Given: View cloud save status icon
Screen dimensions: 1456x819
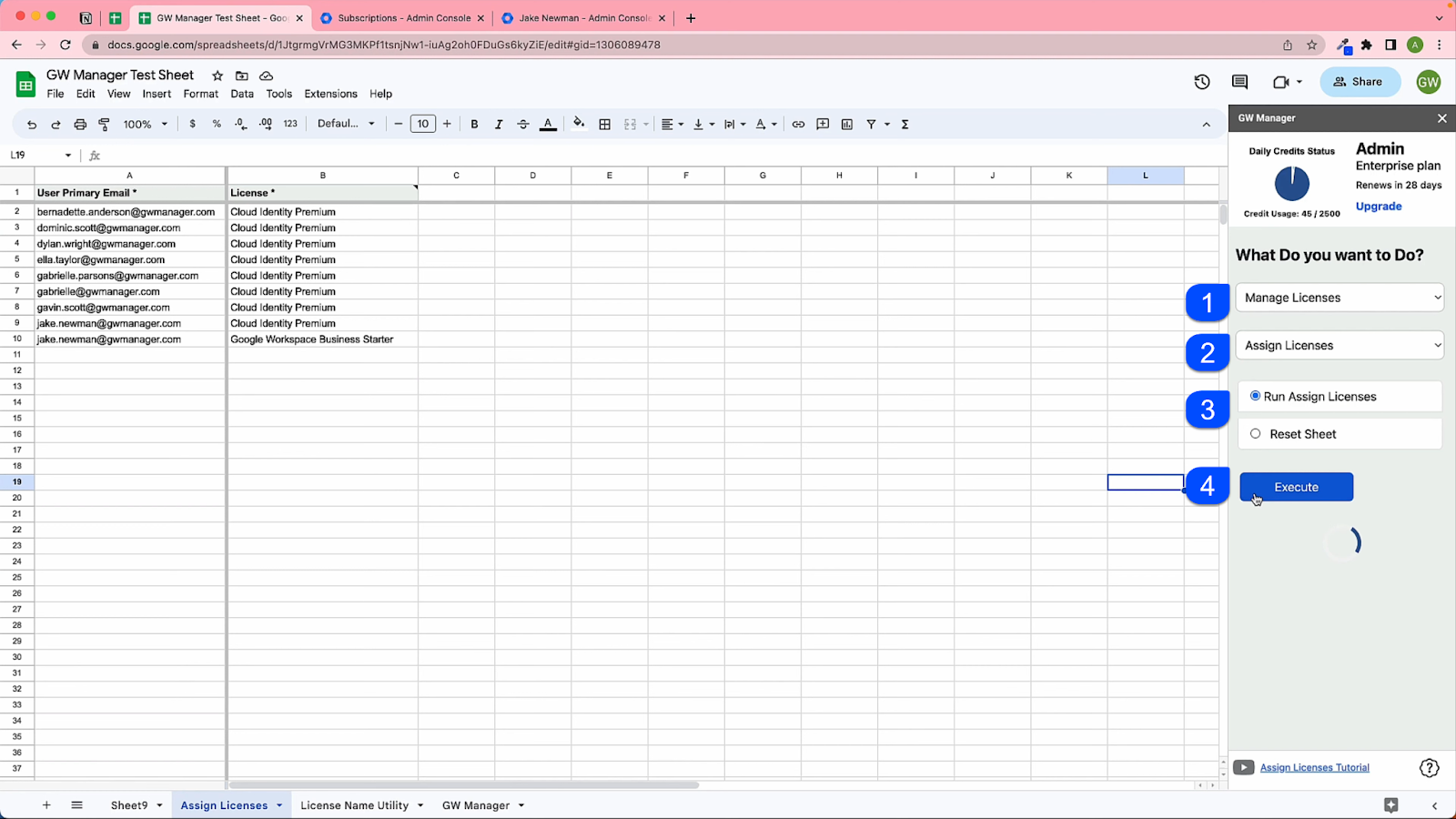Looking at the screenshot, I should (x=266, y=76).
